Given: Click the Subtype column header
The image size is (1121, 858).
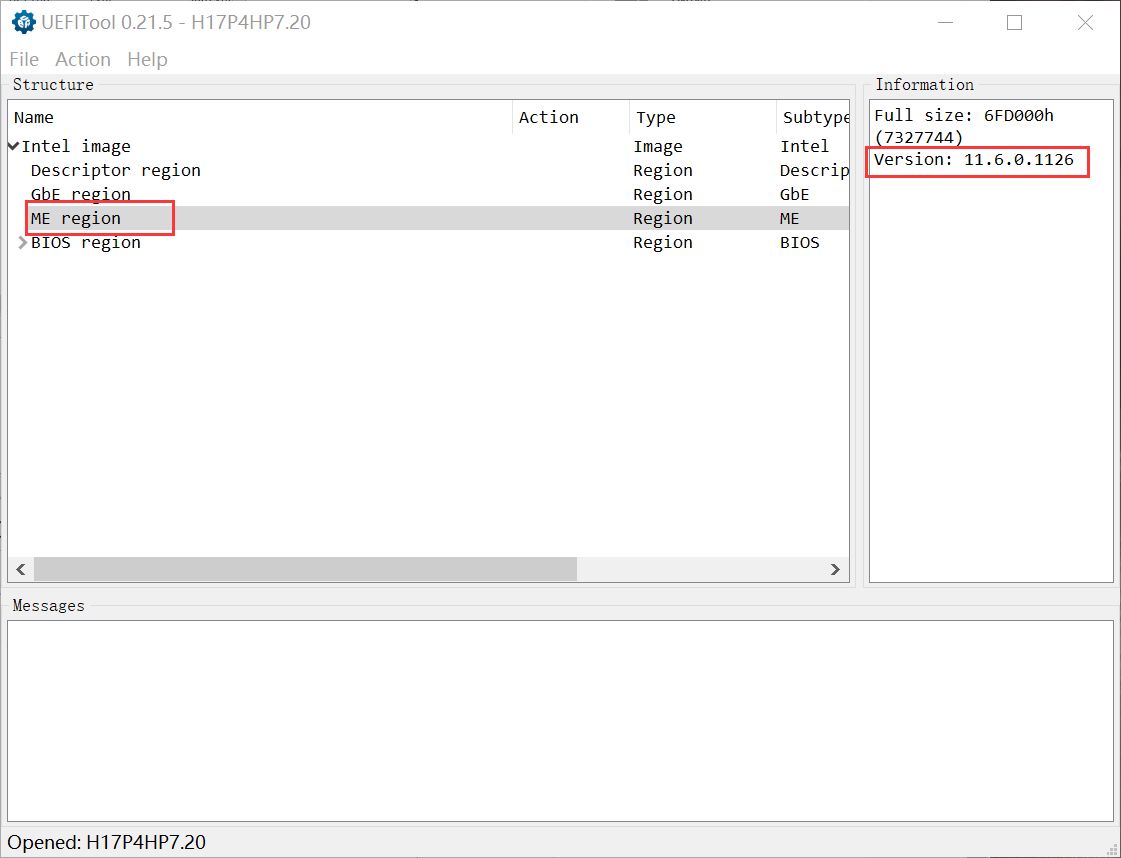Looking at the screenshot, I should 813,117.
